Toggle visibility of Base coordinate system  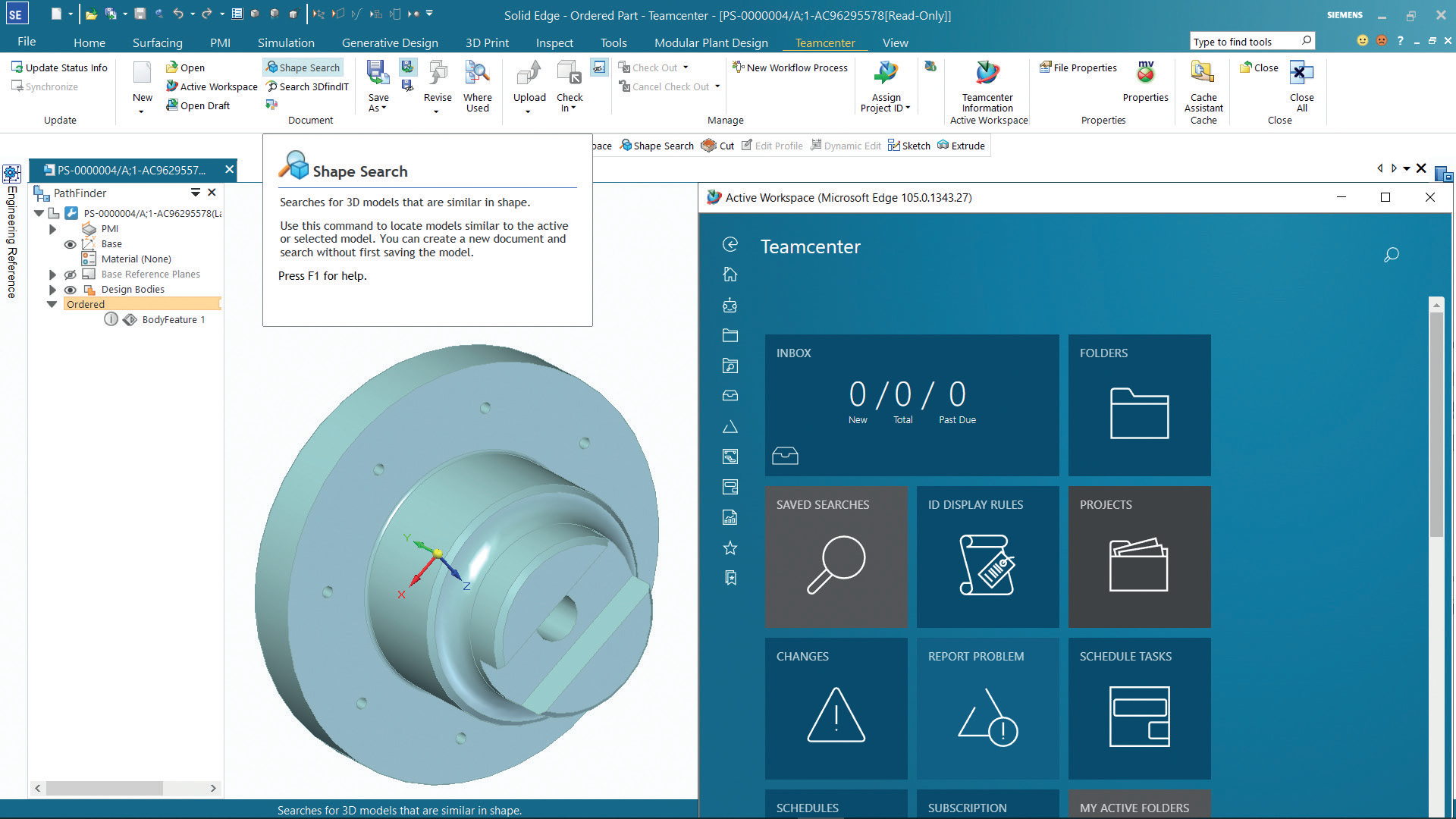70,244
